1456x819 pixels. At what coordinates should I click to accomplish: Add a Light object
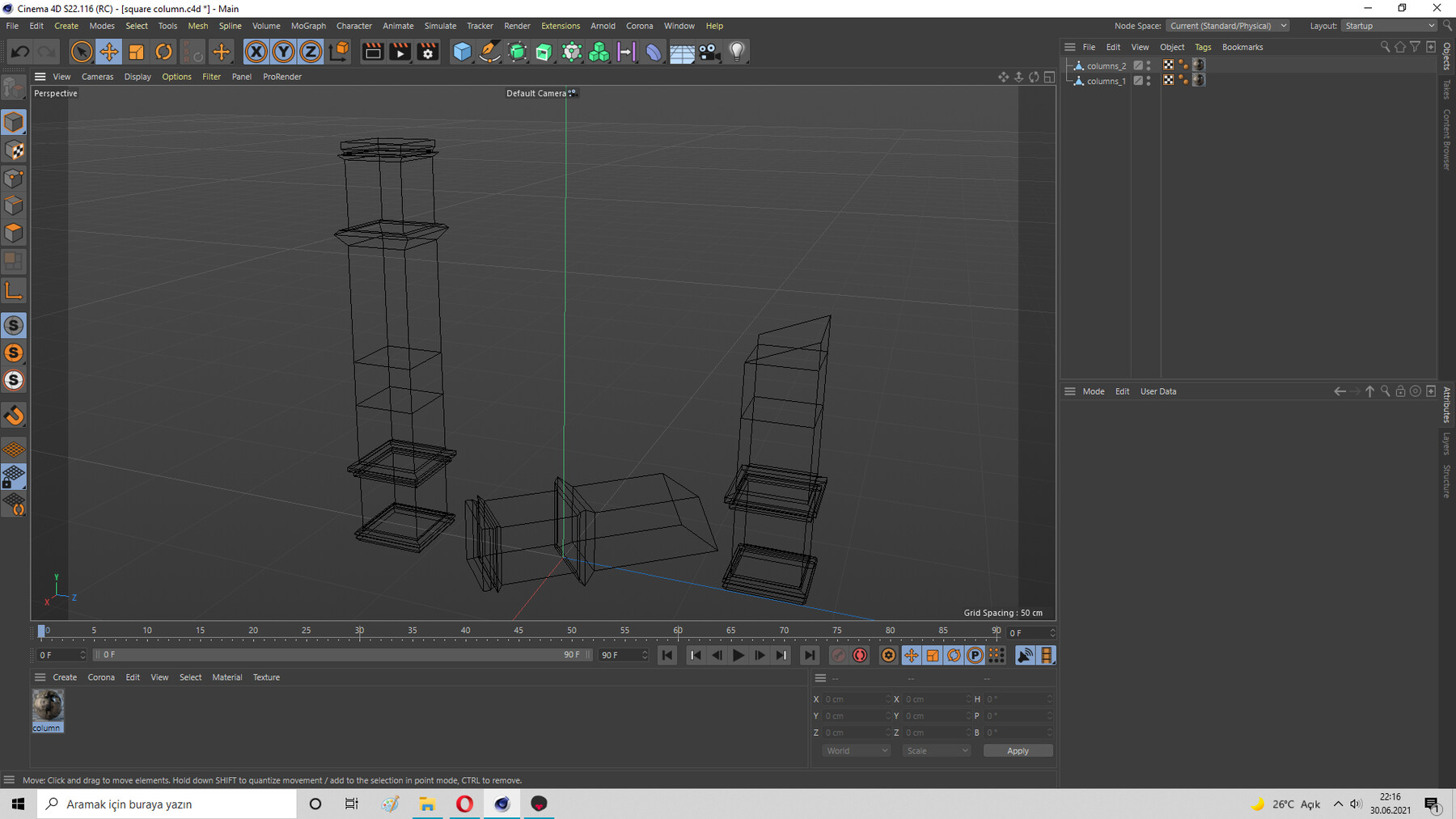click(736, 52)
